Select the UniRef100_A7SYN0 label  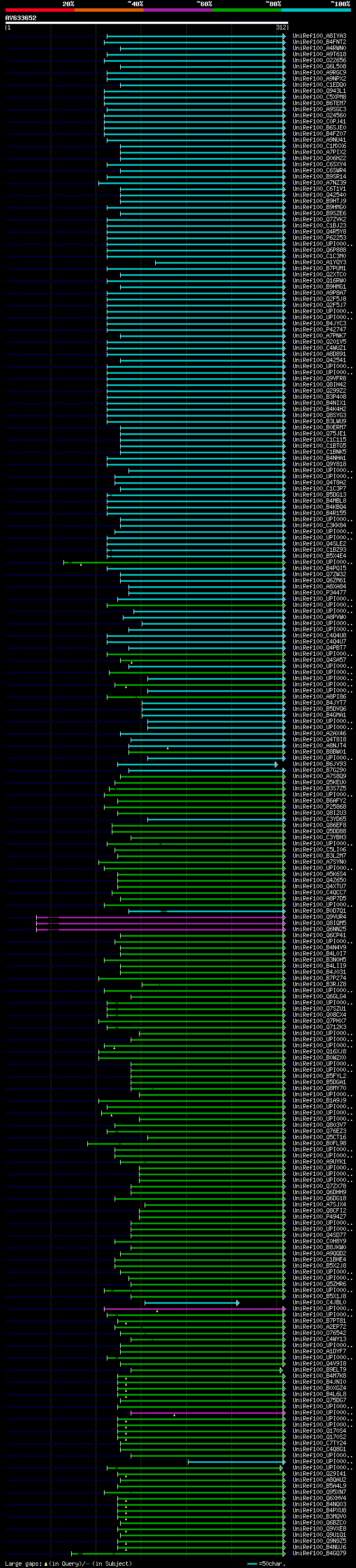[x=319, y=862]
